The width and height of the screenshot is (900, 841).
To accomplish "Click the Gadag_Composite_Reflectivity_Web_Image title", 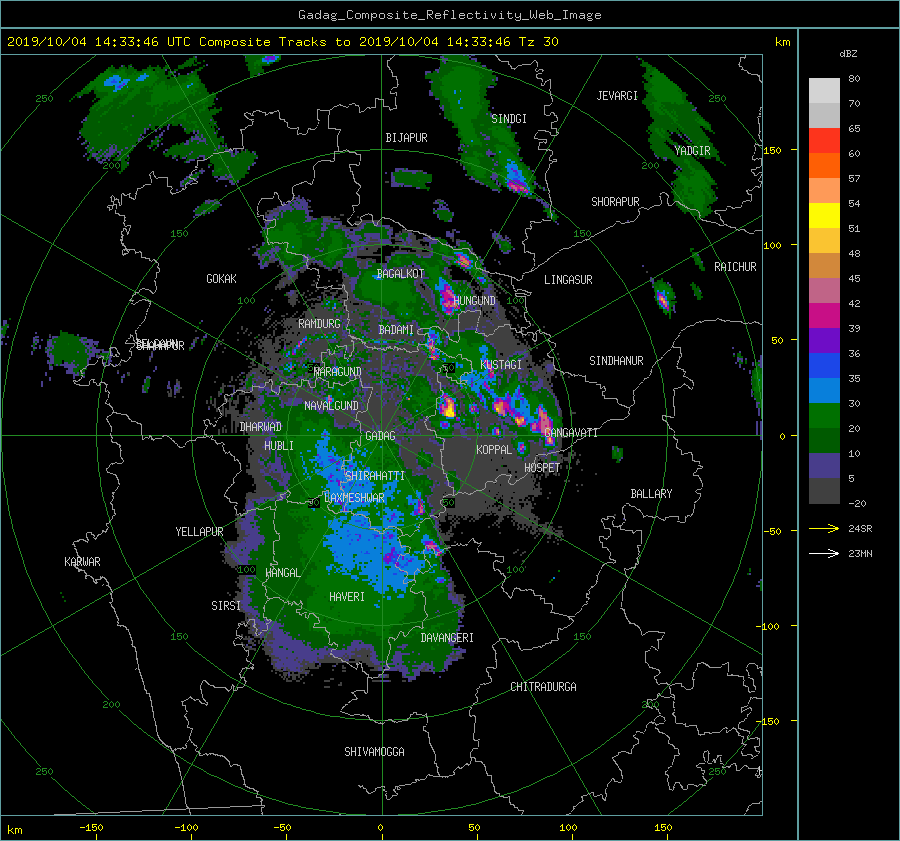I will click(x=449, y=15).
